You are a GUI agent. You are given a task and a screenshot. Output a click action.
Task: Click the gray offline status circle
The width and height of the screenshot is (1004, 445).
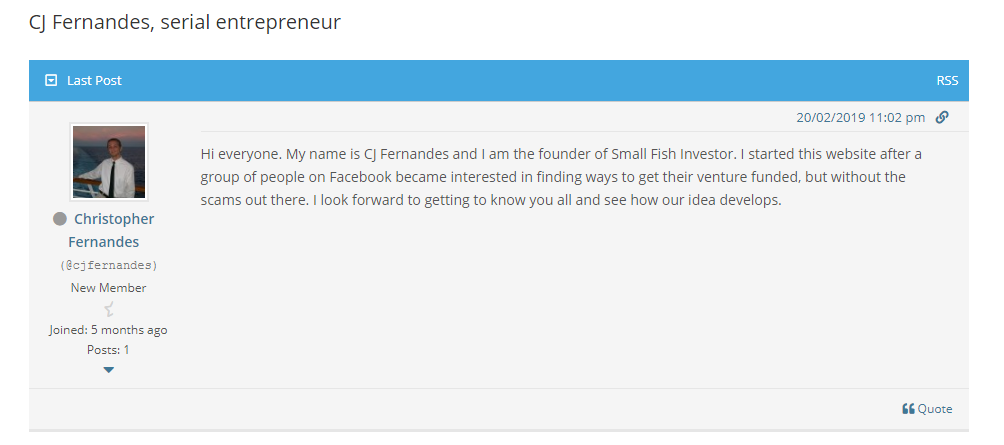tap(60, 219)
